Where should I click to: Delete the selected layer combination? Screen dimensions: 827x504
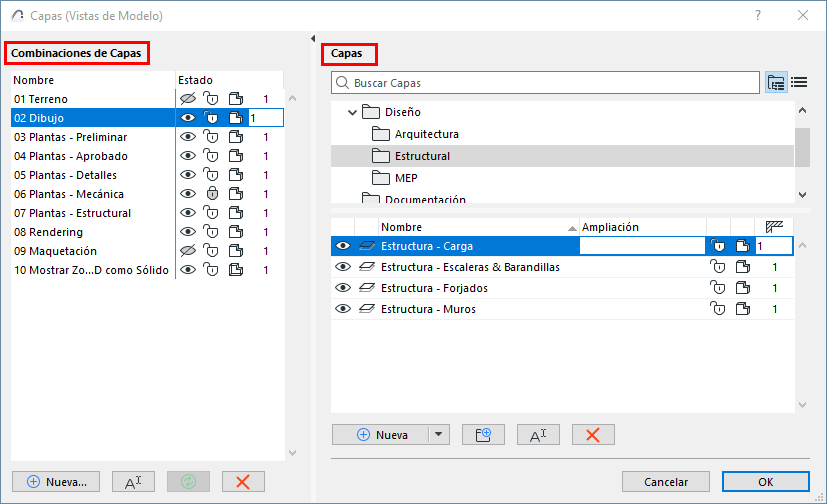click(x=243, y=481)
